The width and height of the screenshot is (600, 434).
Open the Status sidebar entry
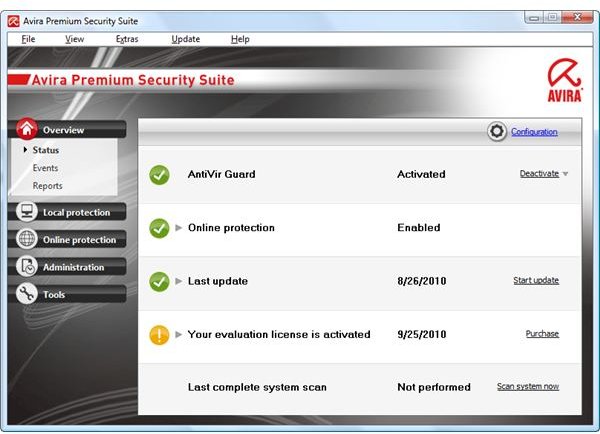[46, 150]
